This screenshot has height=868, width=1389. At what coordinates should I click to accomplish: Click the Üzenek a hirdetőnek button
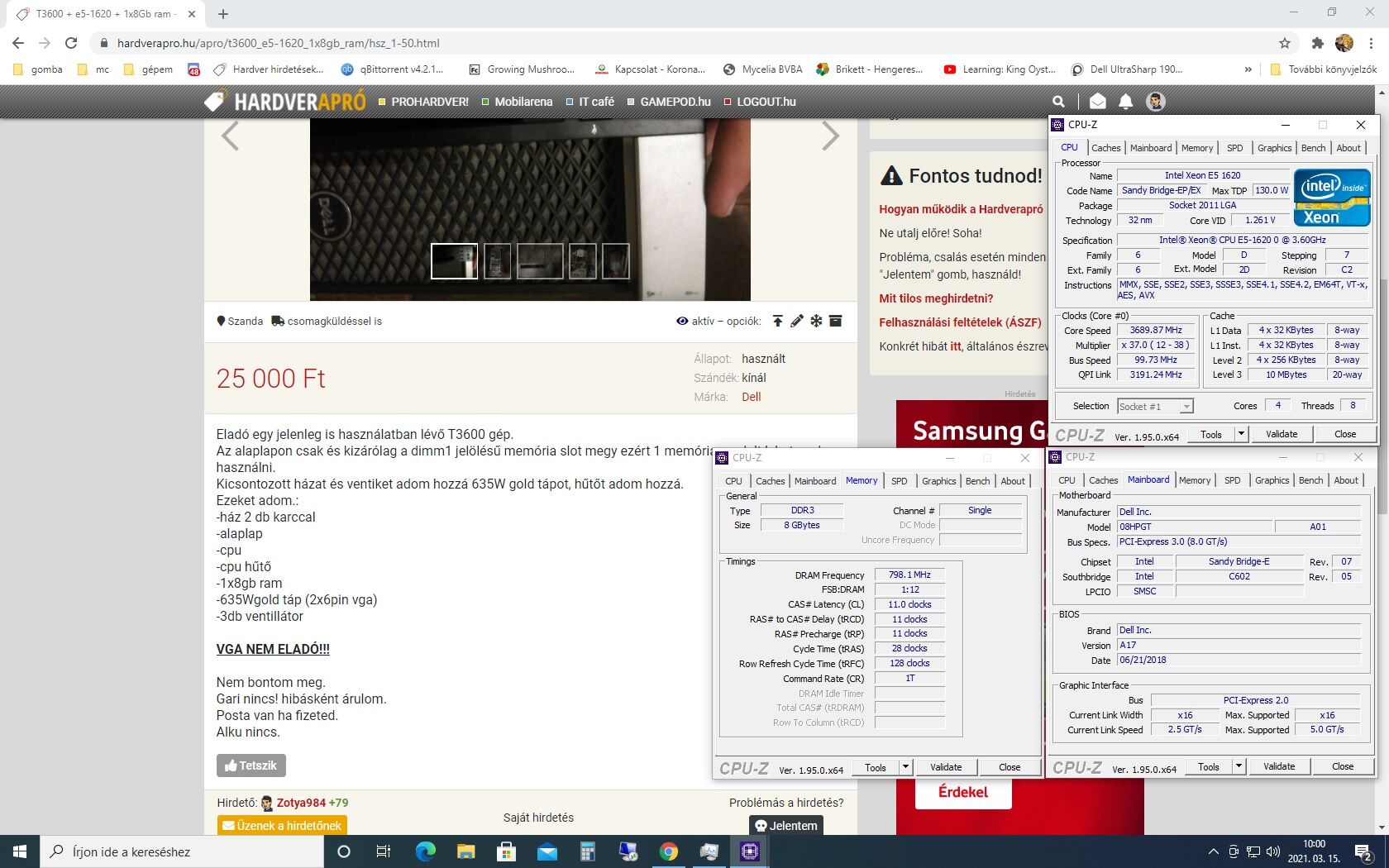click(282, 825)
